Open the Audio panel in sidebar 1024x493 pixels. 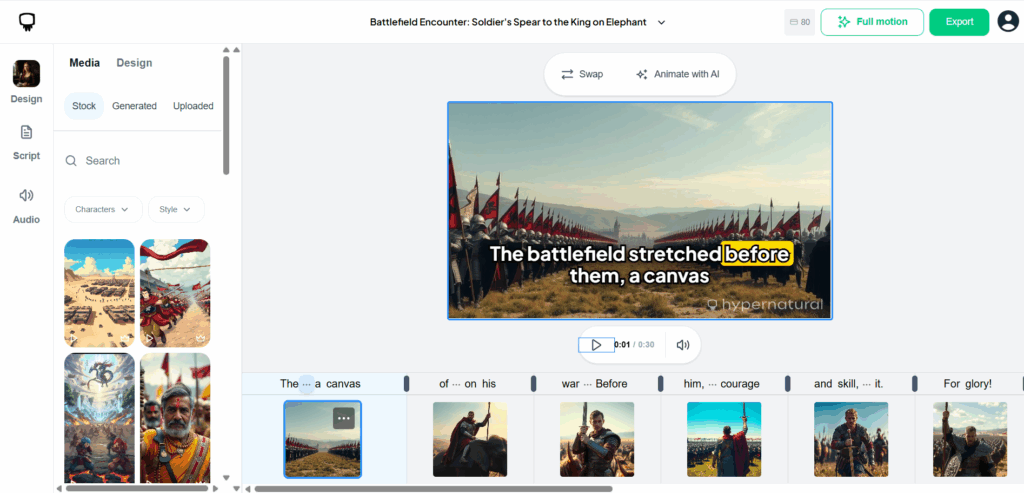pyautogui.click(x=26, y=204)
